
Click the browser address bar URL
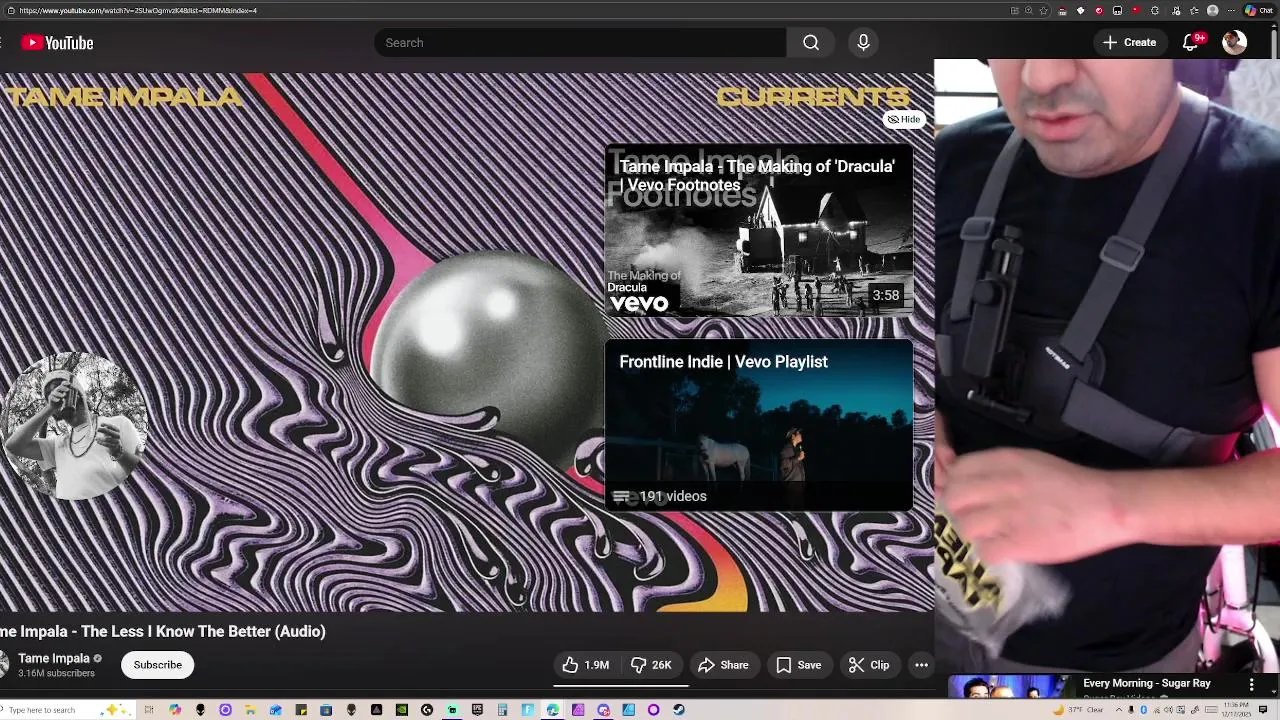pos(137,10)
